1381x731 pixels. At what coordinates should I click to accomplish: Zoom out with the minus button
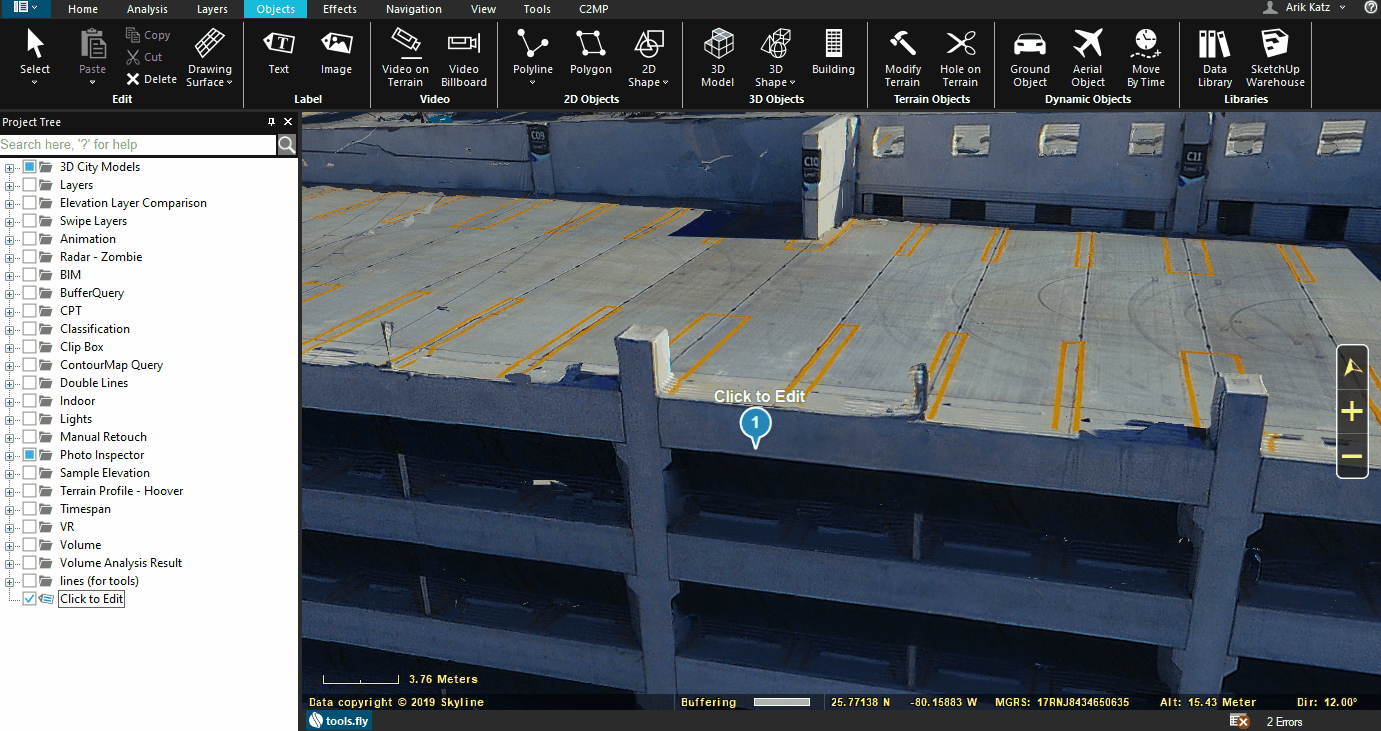(1352, 456)
